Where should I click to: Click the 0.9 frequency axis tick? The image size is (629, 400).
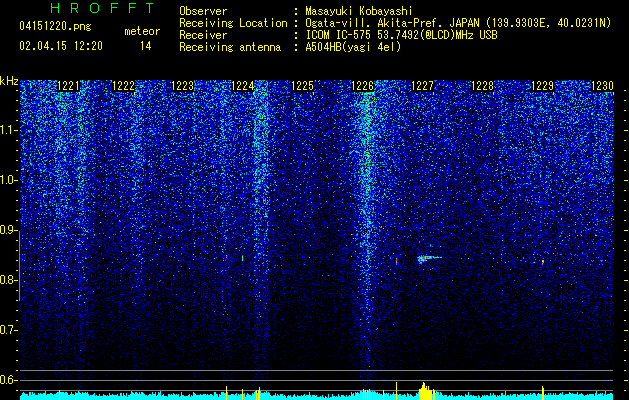pyautogui.click(x=8, y=230)
